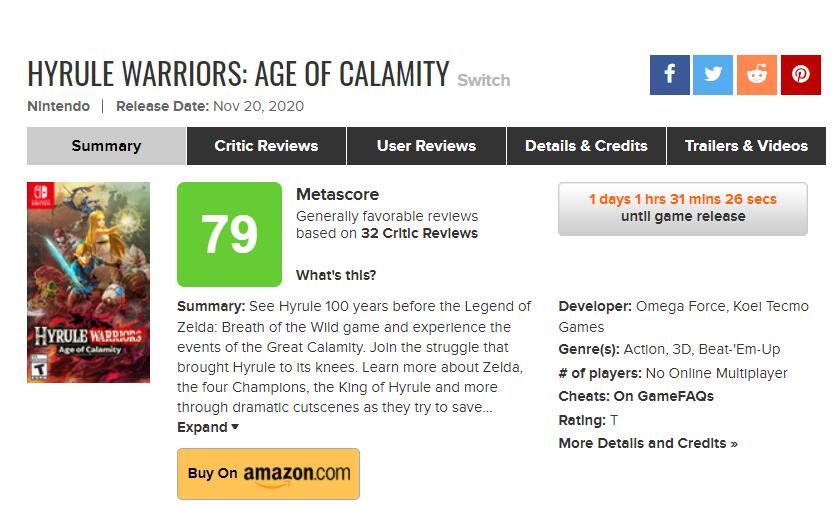833x507 pixels.
Task: Switch to the User Reviews tab
Action: [426, 146]
